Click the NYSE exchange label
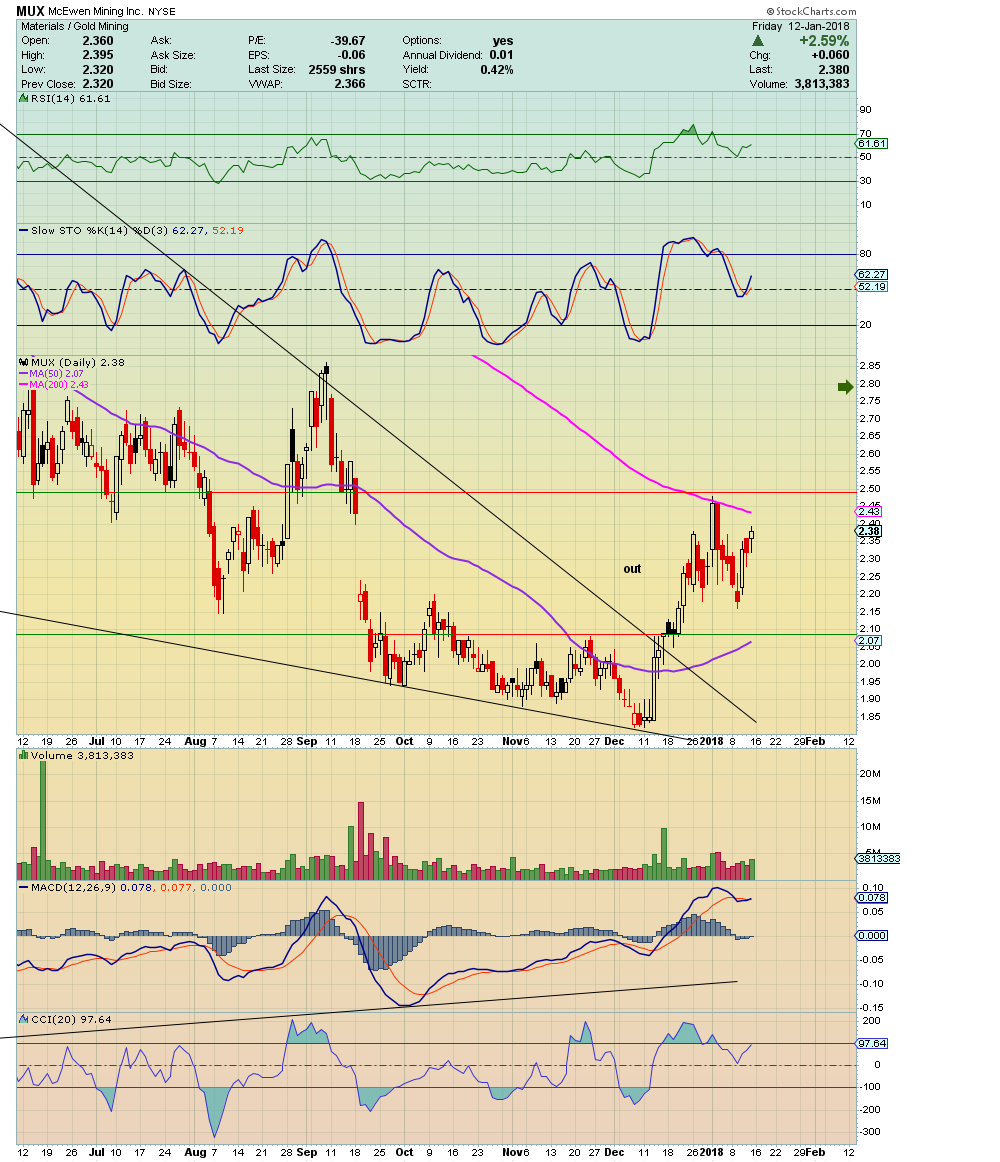The image size is (1000, 1162). click(x=162, y=12)
